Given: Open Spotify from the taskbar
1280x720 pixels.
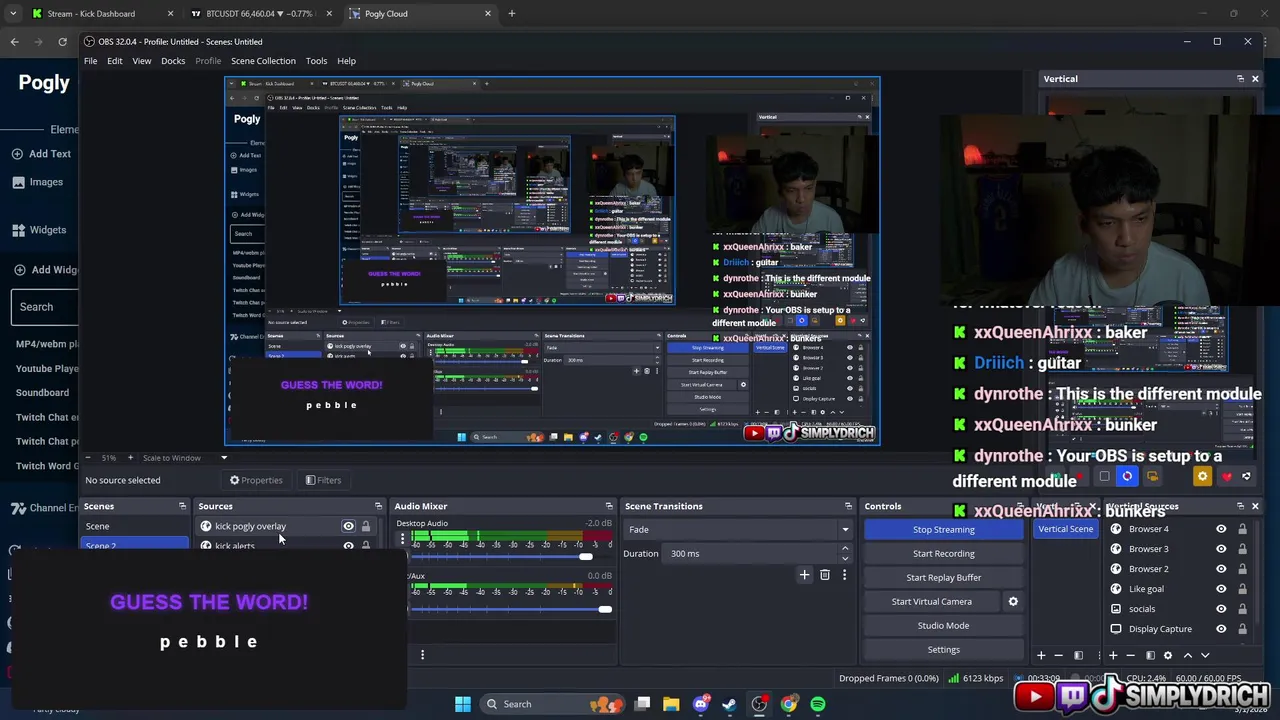Looking at the screenshot, I should (x=818, y=704).
